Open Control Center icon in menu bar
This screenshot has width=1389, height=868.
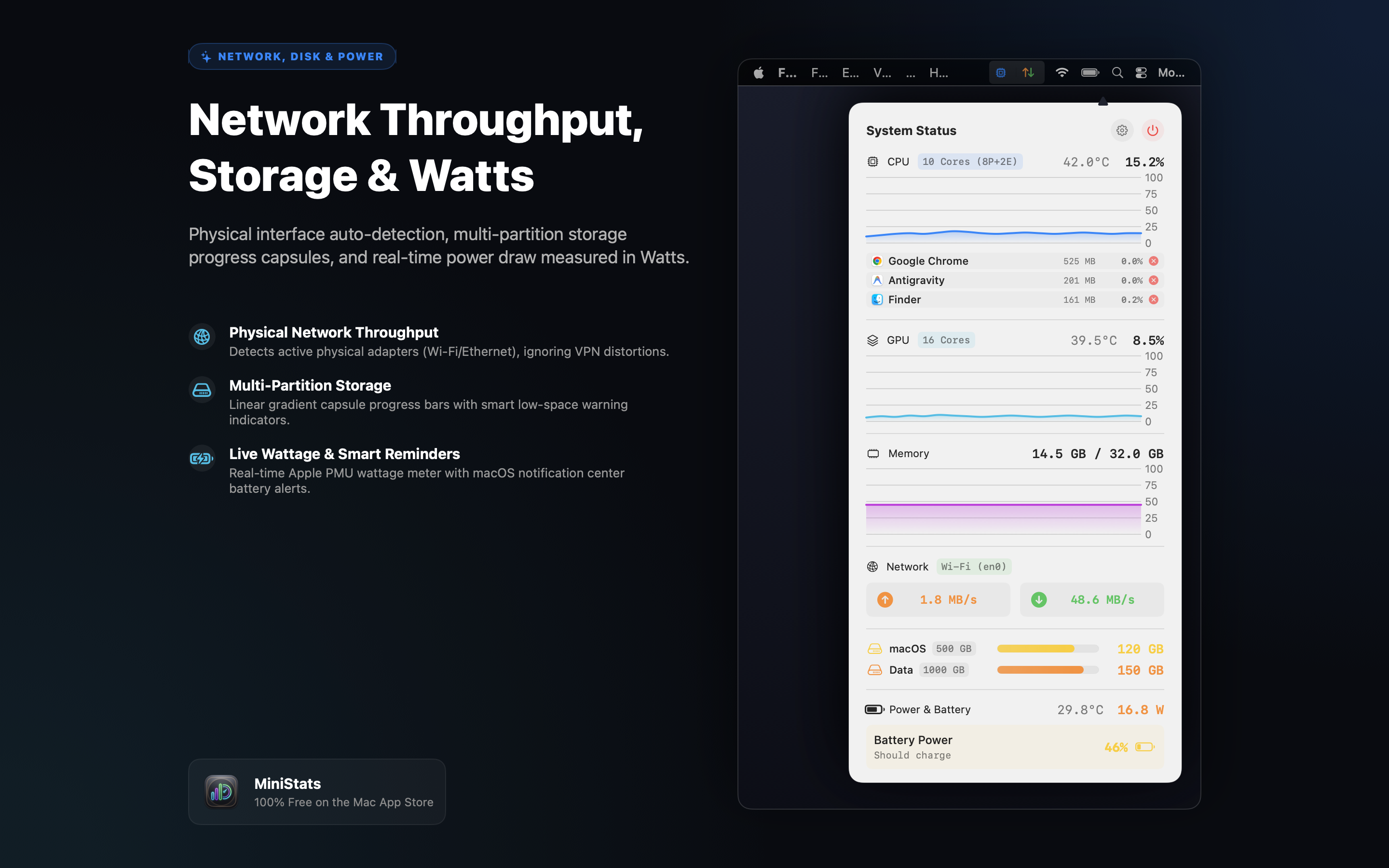point(1141,73)
